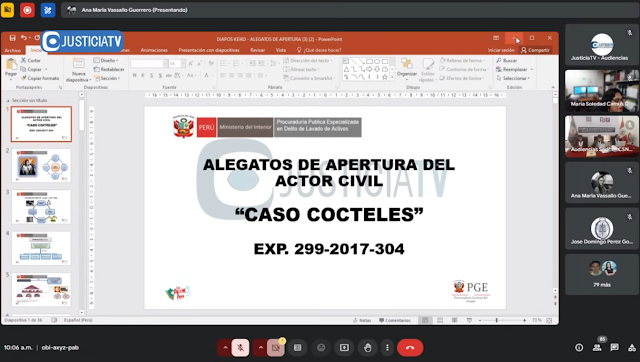Open the Presentación con diapositivas tab
The image size is (640, 362).
coord(209,50)
